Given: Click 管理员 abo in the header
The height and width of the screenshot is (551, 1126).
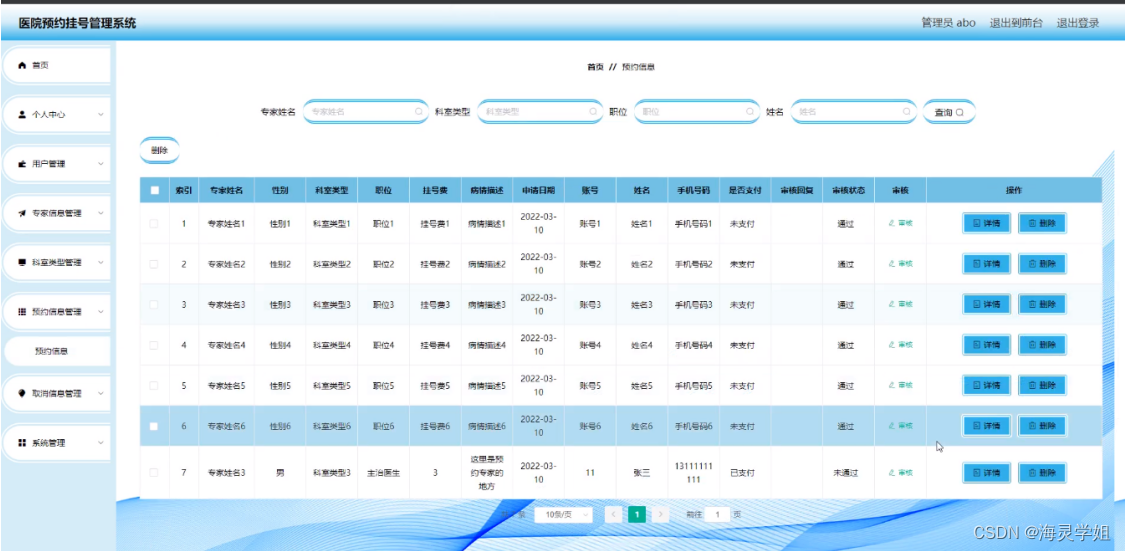Looking at the screenshot, I should 948,23.
